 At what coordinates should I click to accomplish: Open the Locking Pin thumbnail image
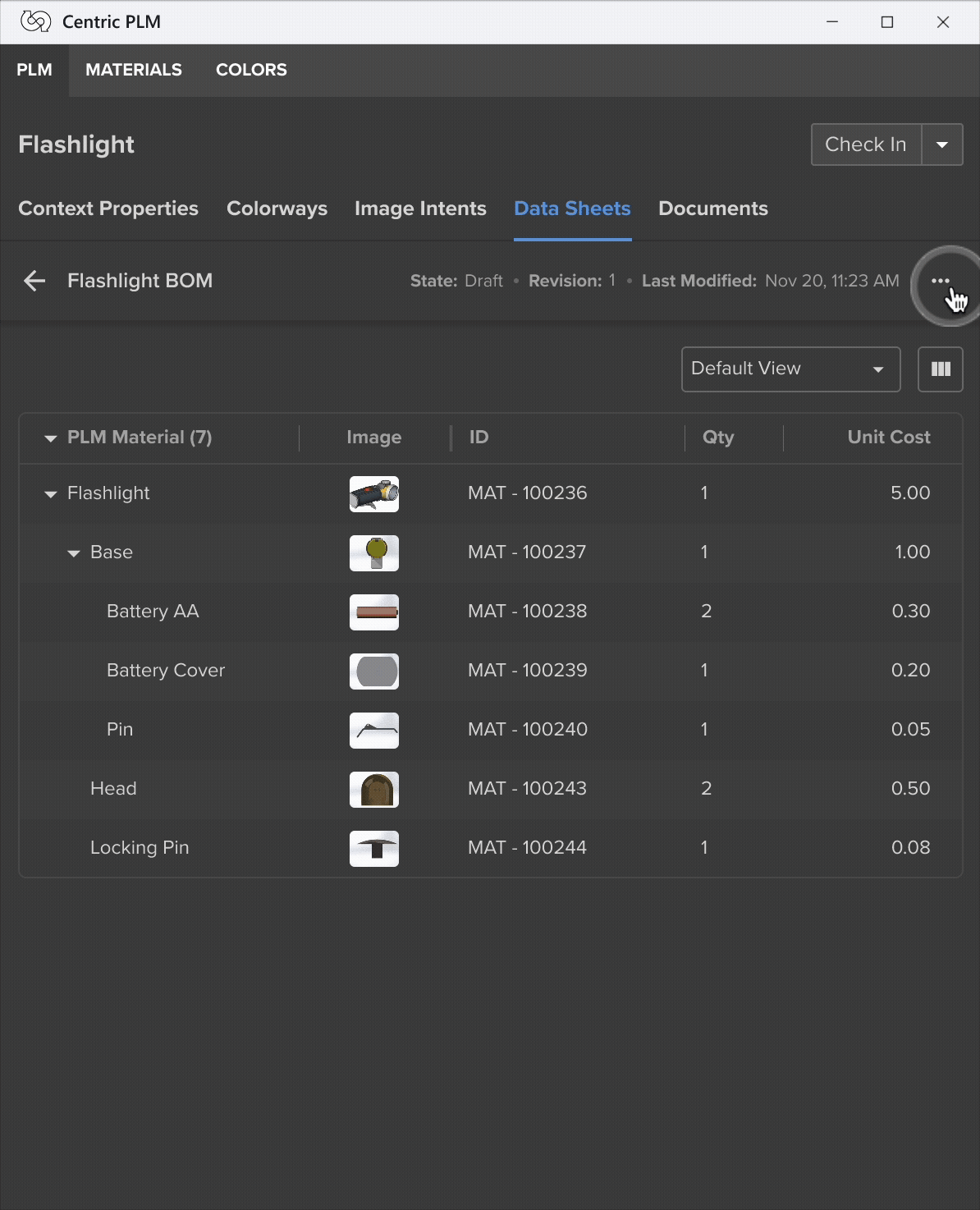(374, 849)
